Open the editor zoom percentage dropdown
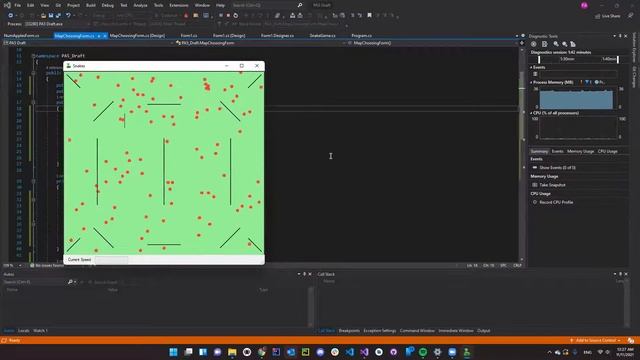 [20, 265]
